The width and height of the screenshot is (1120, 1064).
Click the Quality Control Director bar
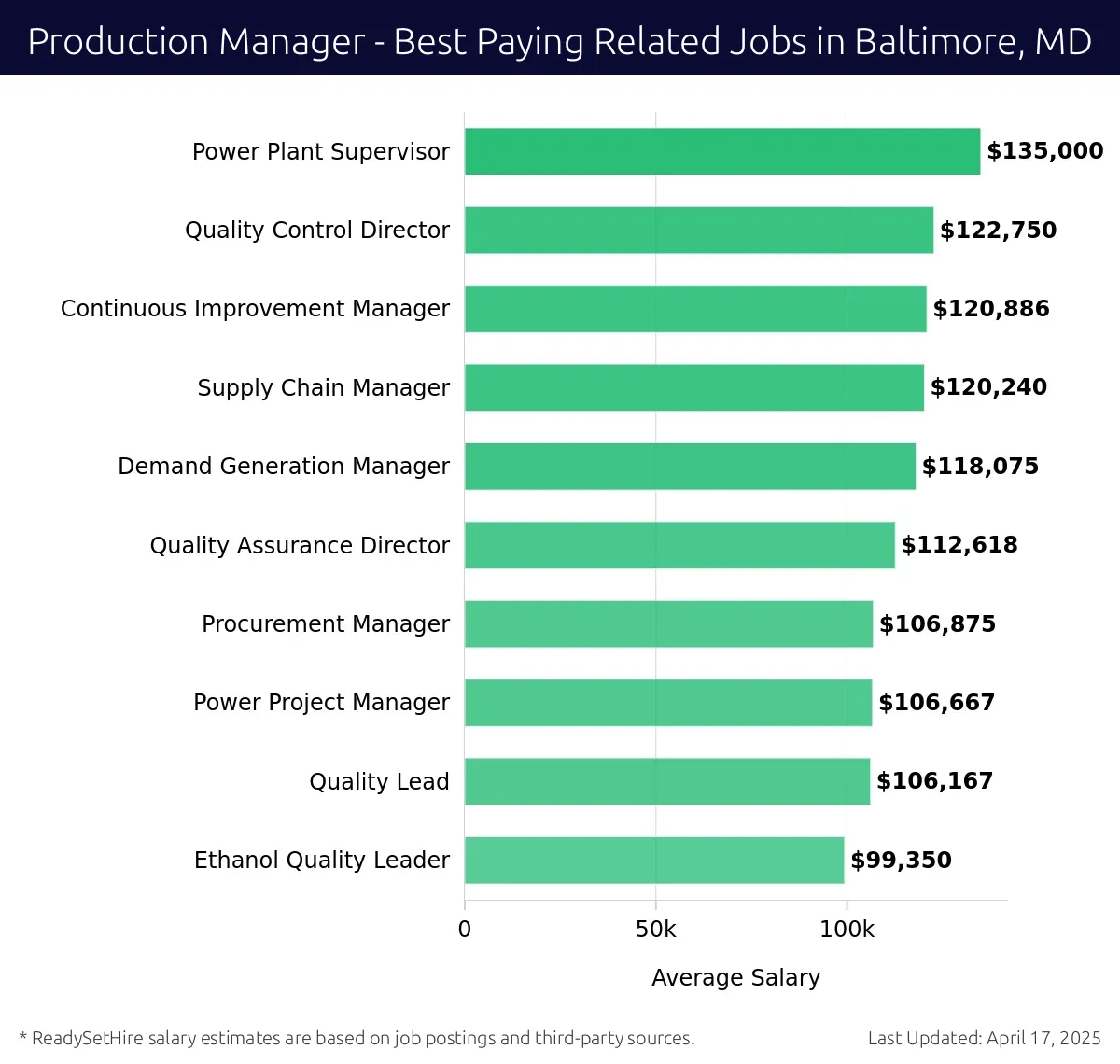699,230
